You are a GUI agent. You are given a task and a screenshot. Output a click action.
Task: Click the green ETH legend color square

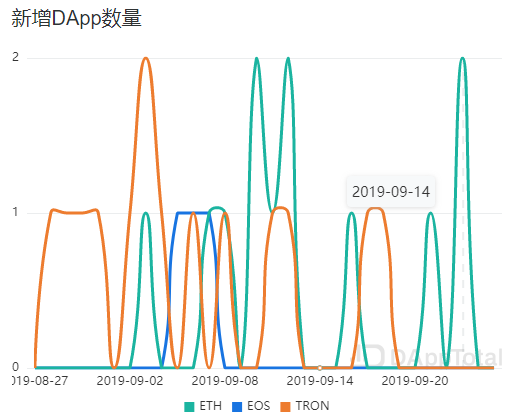189,407
